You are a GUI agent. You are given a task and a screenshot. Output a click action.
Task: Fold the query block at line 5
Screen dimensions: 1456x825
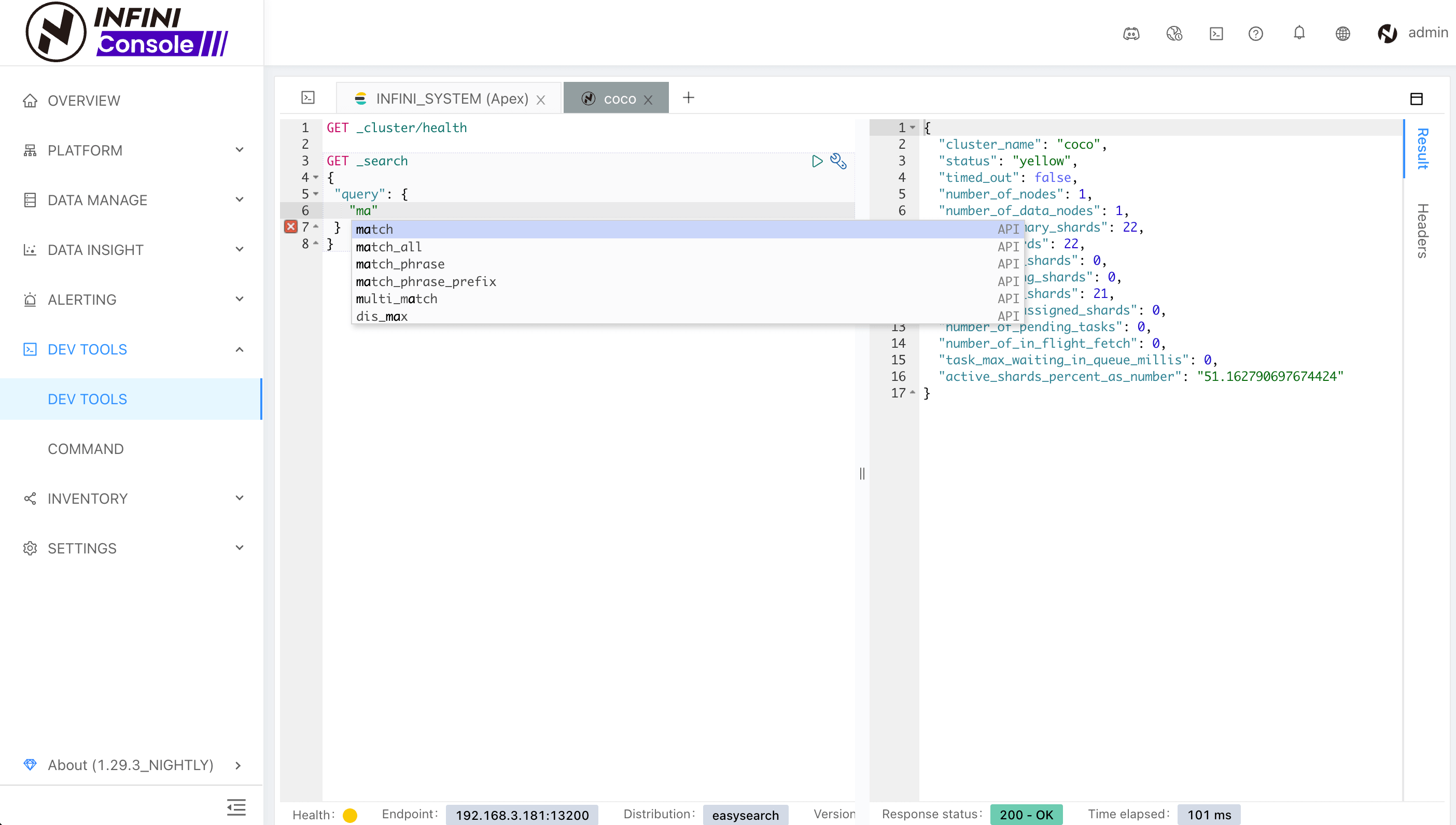click(316, 194)
